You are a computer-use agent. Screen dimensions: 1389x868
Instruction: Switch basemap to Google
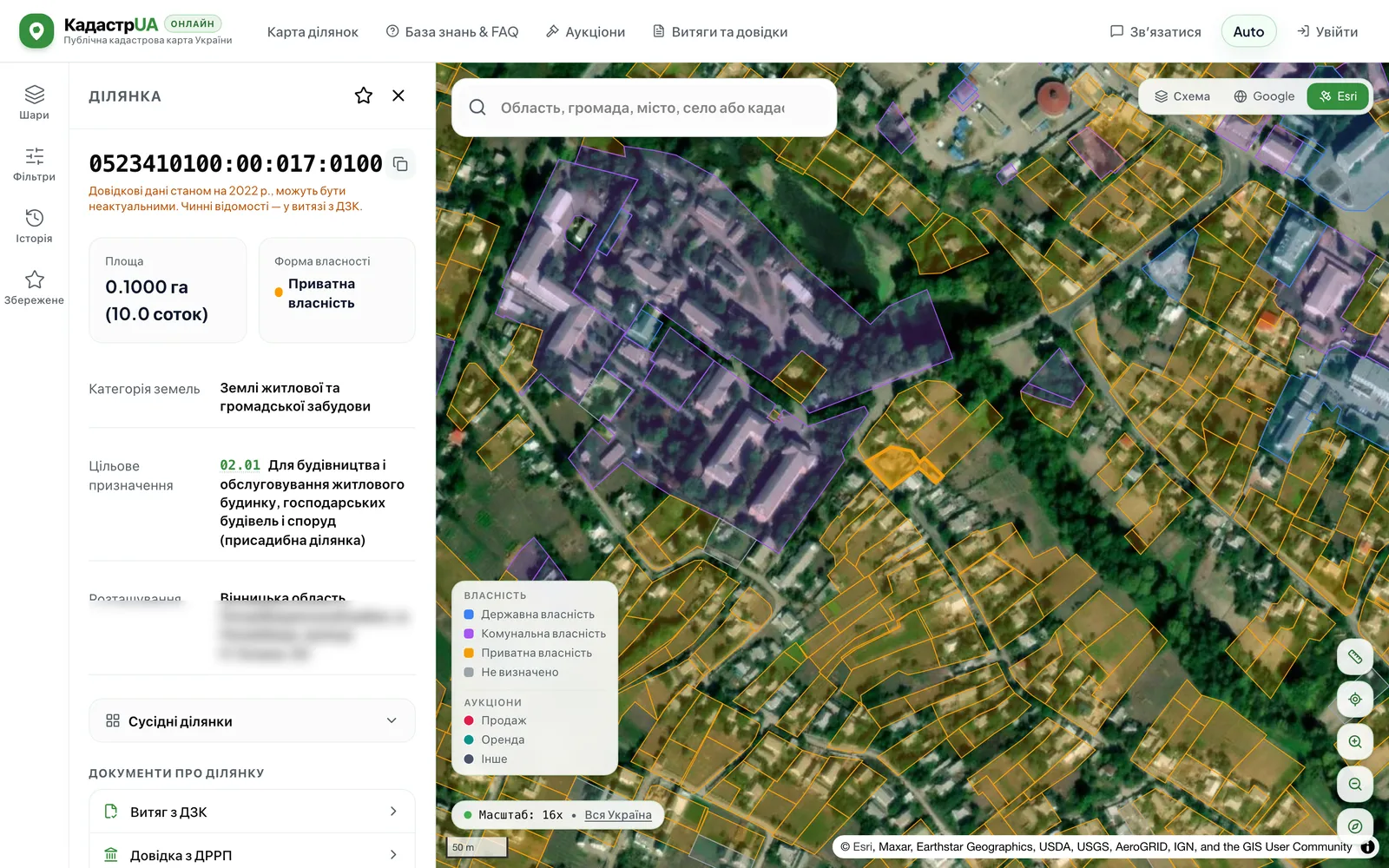(x=1264, y=96)
